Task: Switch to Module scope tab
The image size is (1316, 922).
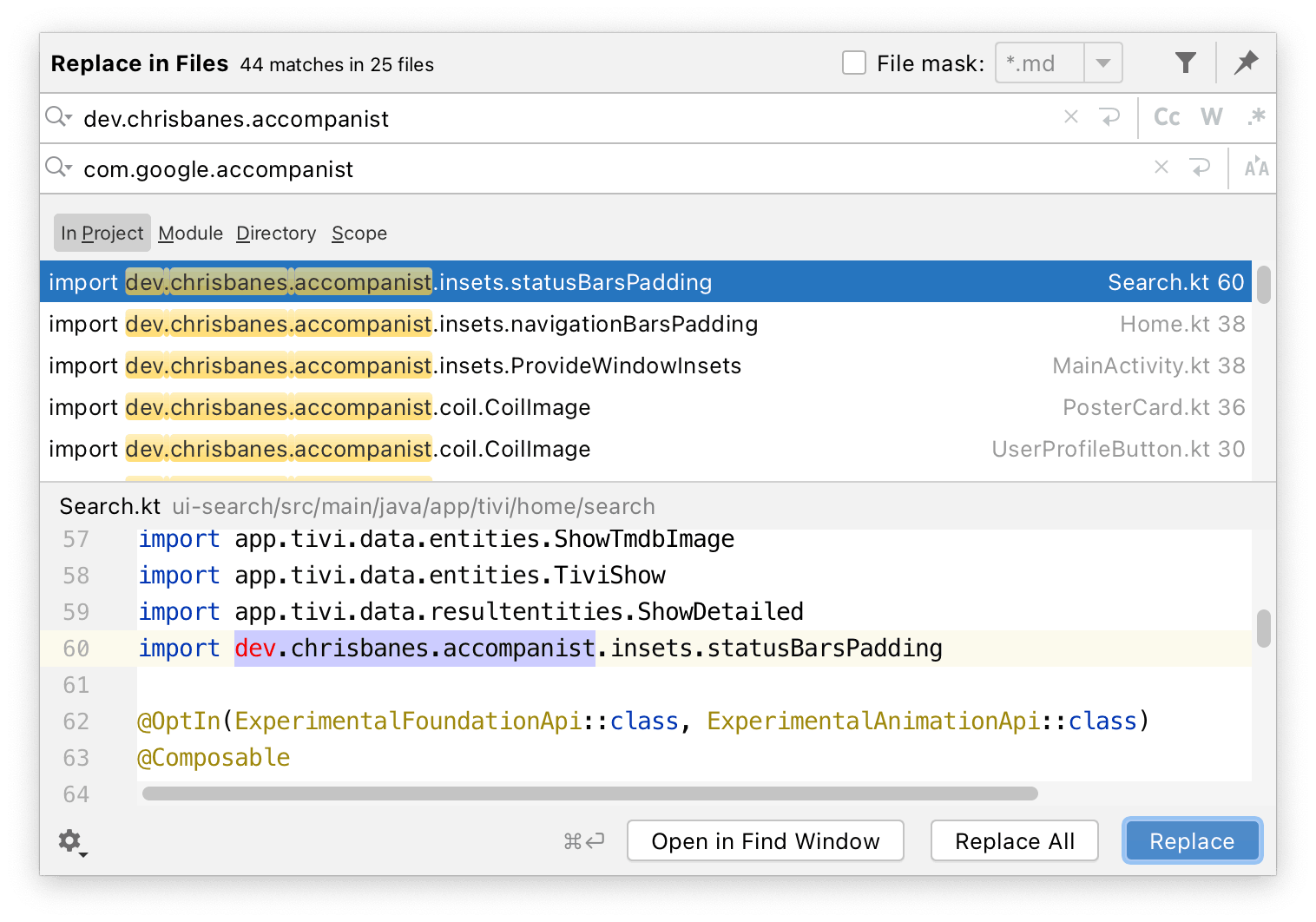Action: [x=190, y=234]
